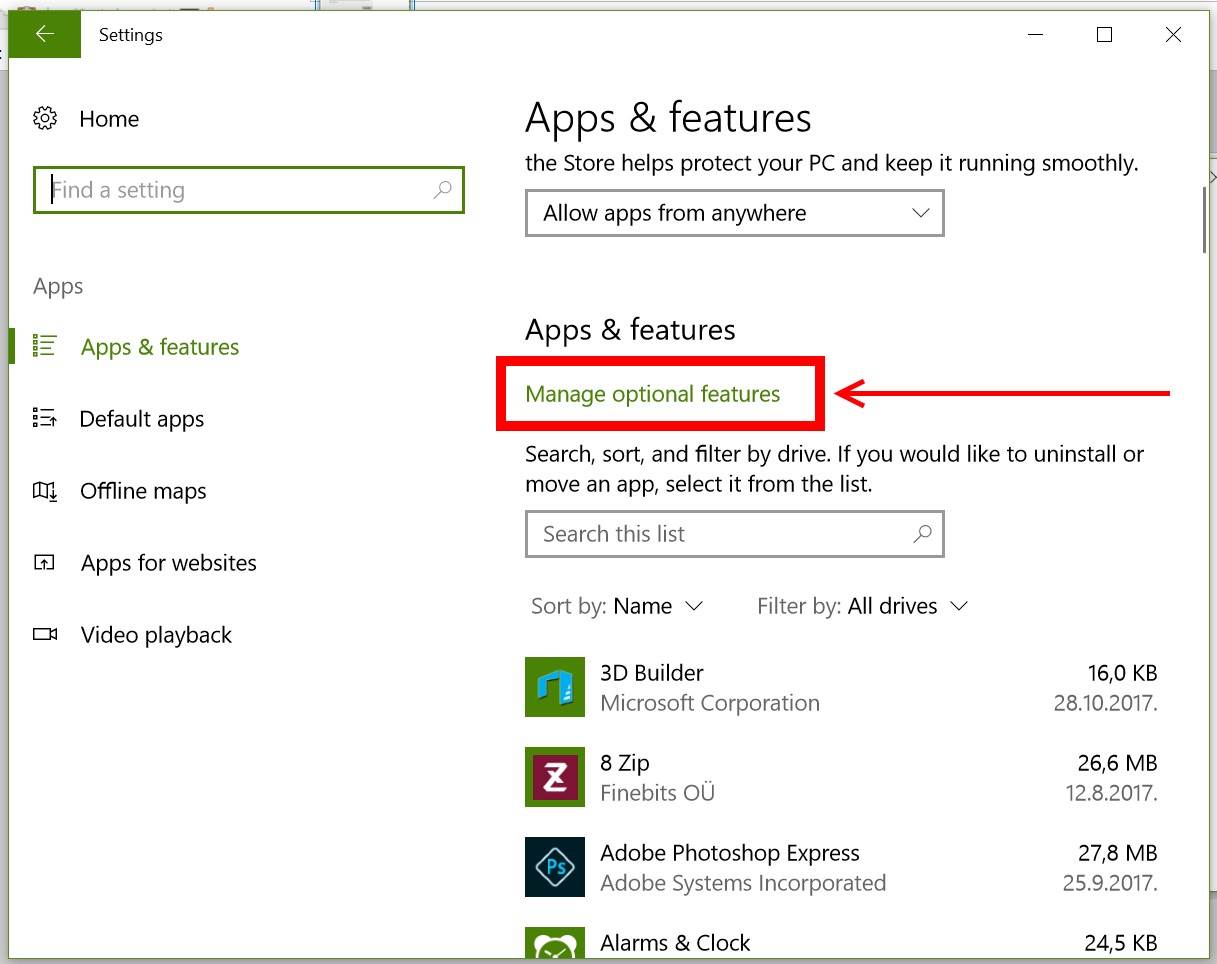Select Apps & features in sidebar
The height and width of the screenshot is (964, 1217).
160,347
